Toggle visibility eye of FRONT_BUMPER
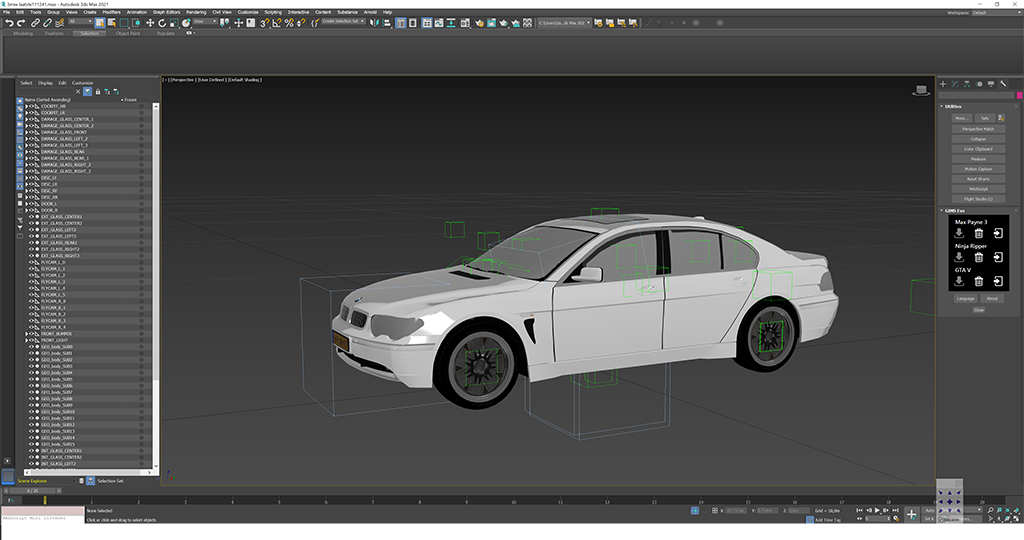This screenshot has height=540, width=1024. click(31, 334)
